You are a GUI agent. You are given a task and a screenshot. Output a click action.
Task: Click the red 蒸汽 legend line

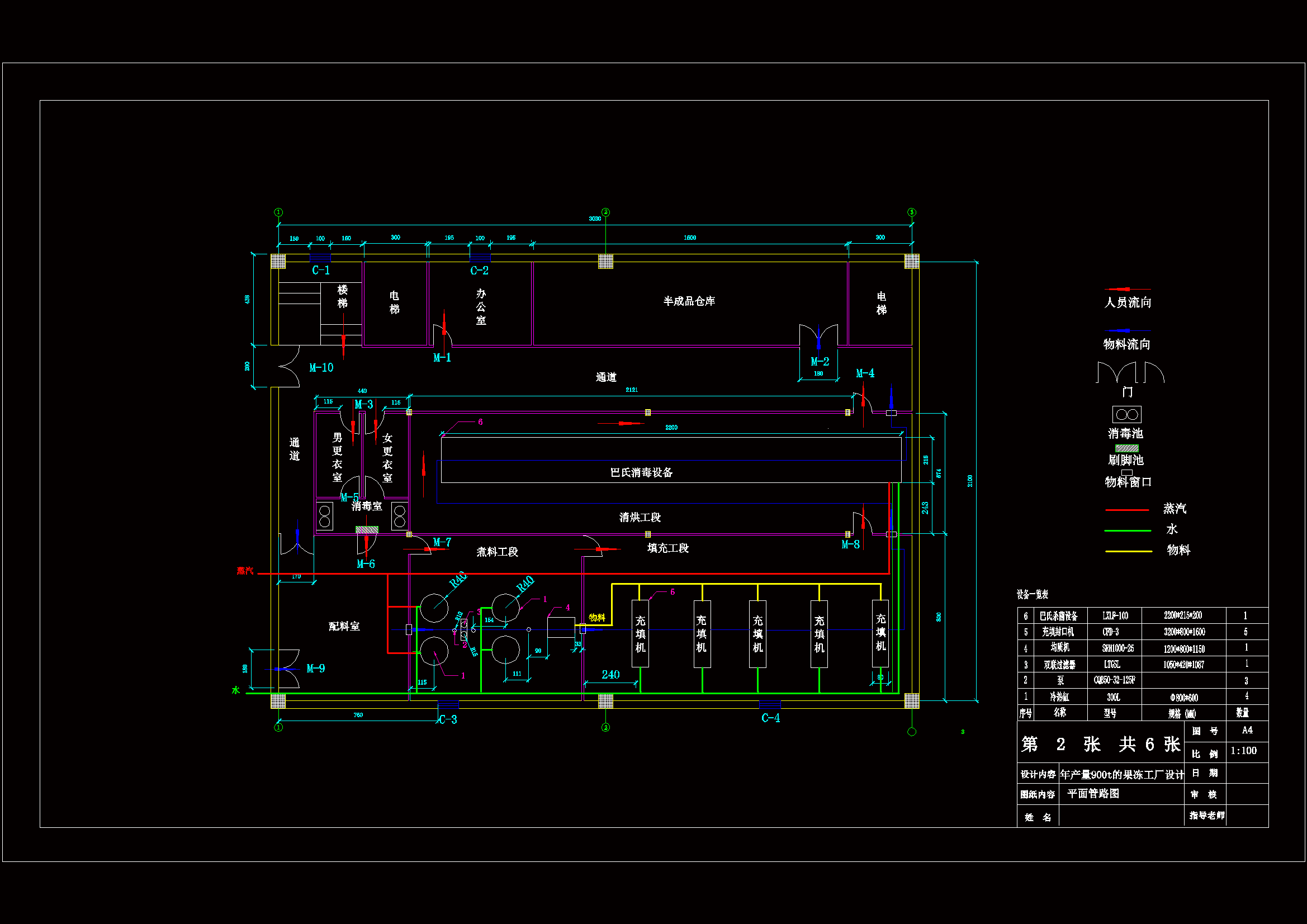(1126, 510)
